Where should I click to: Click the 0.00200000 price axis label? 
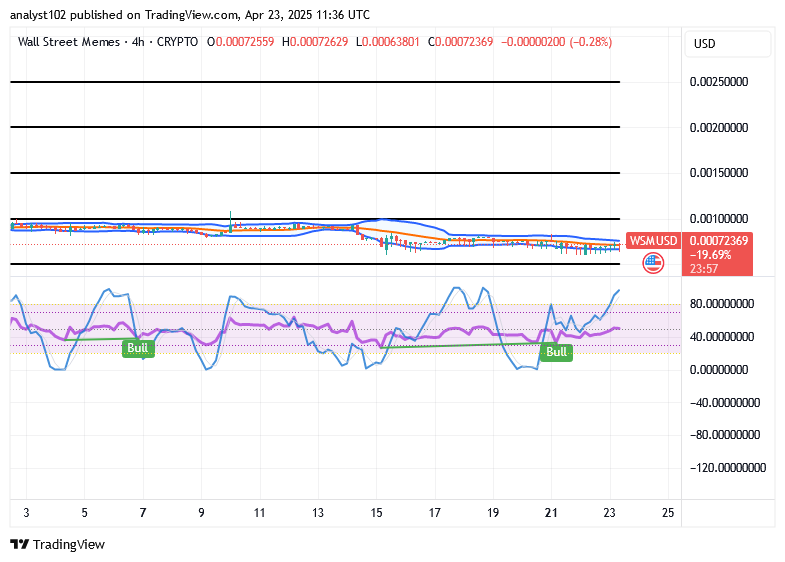tap(718, 128)
